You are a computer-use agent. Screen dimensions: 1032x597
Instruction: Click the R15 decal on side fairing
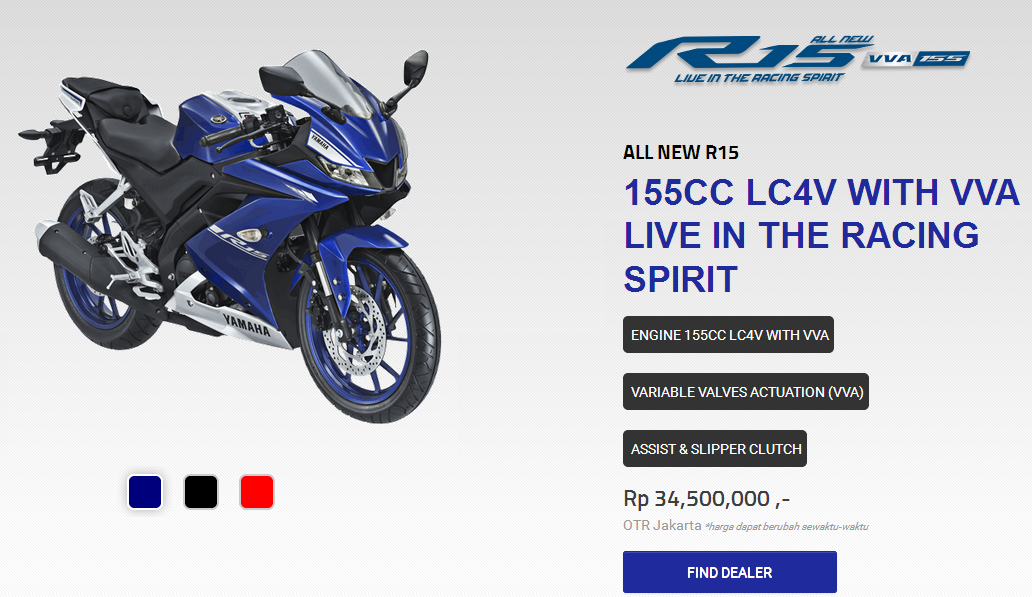(x=238, y=242)
